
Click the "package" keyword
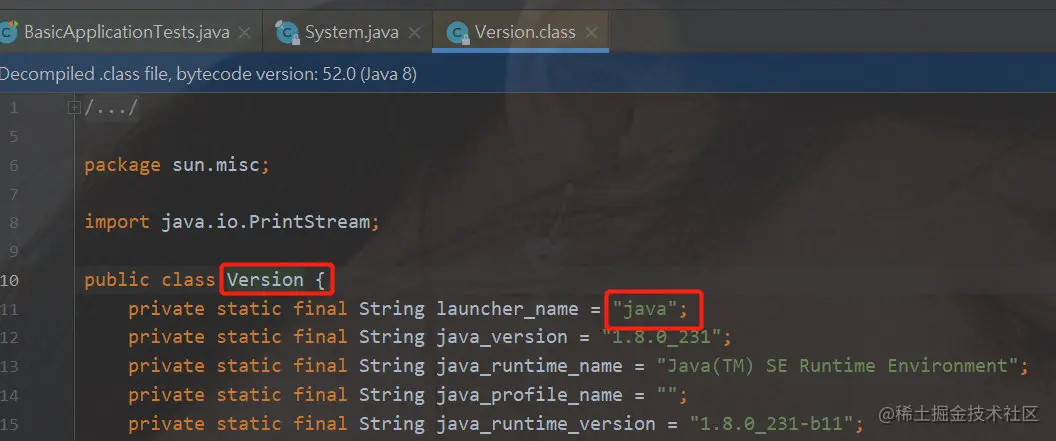pyautogui.click(x=123, y=166)
